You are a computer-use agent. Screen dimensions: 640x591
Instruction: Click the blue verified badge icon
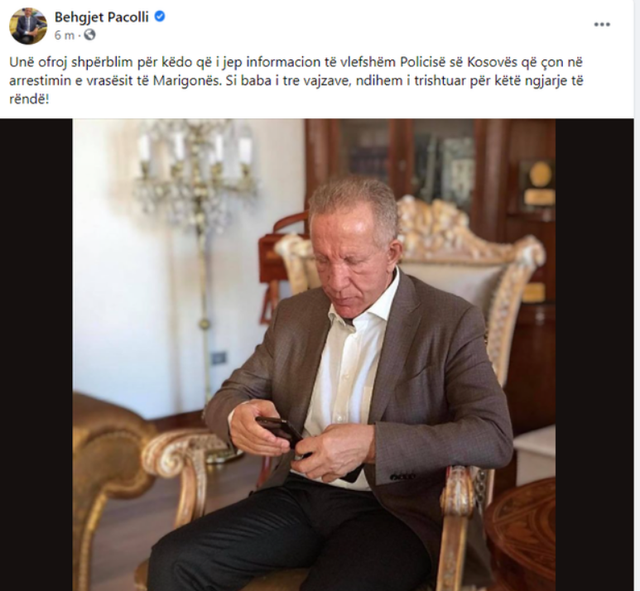(x=160, y=17)
